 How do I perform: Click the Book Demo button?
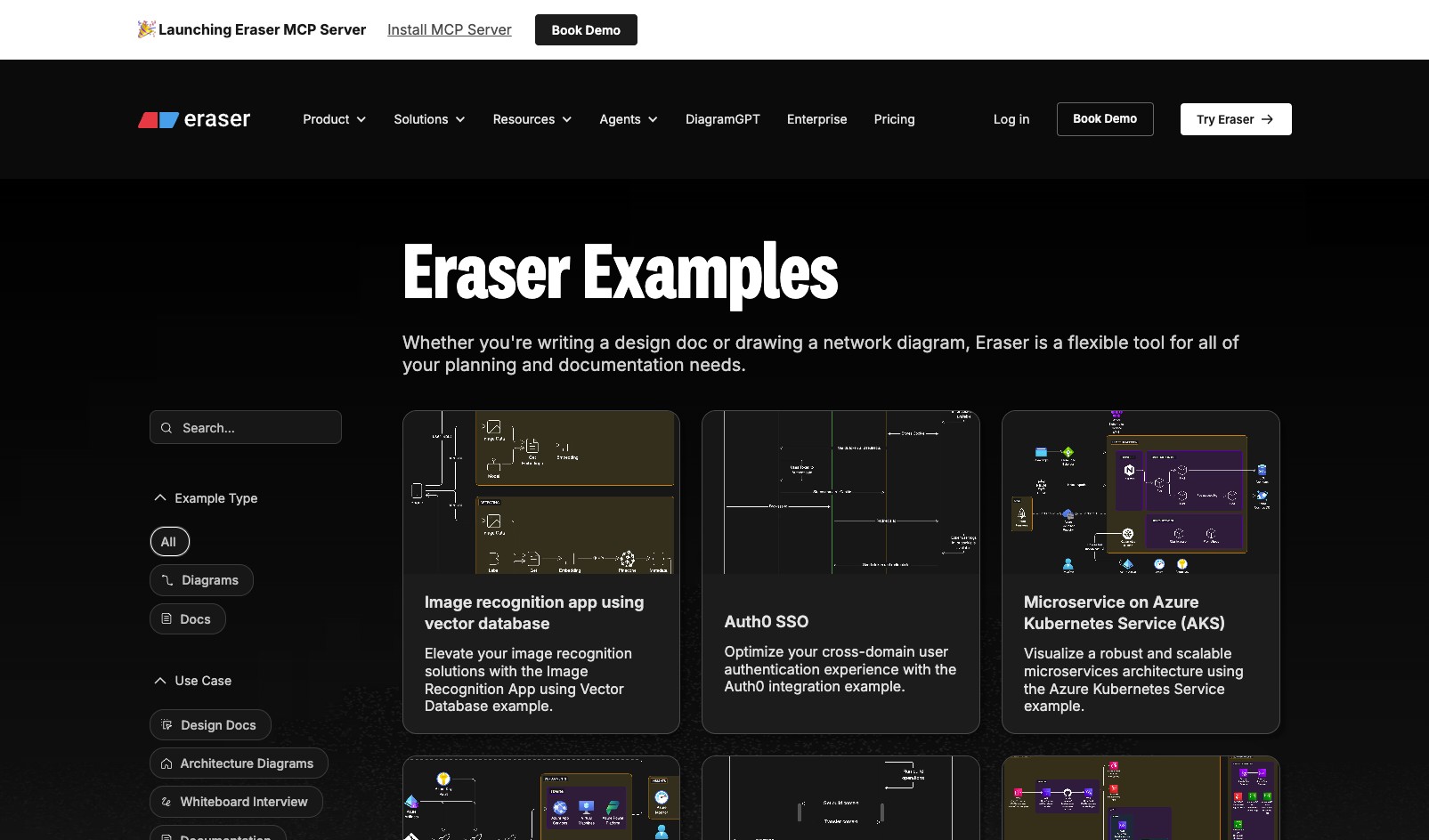1104,118
